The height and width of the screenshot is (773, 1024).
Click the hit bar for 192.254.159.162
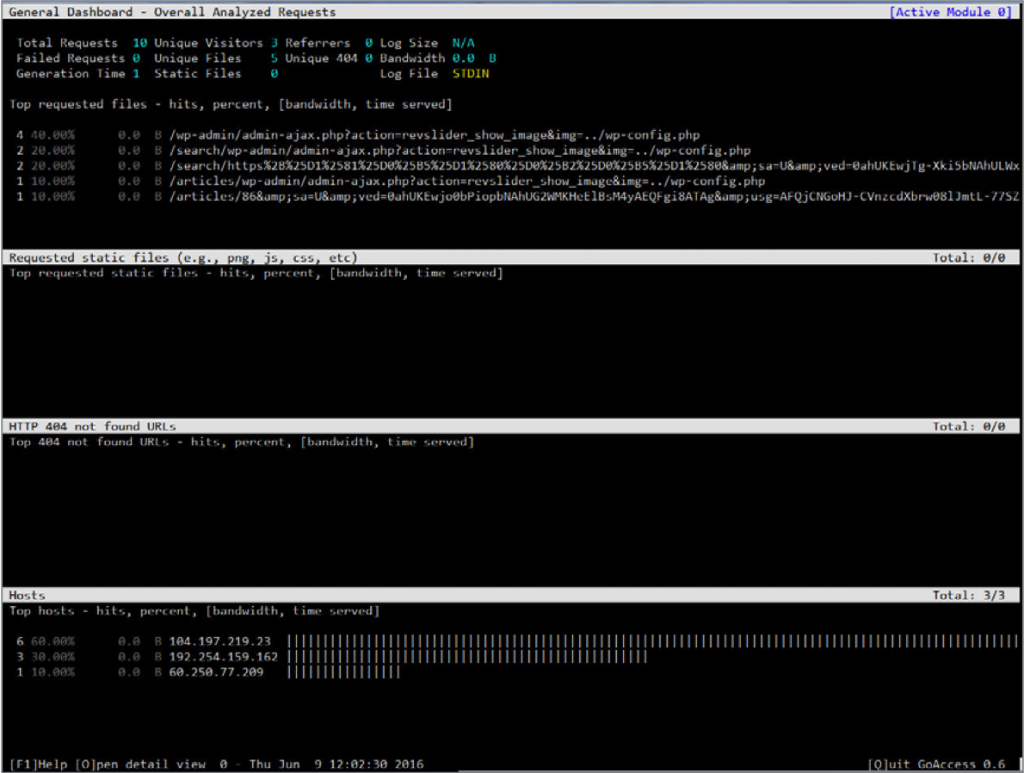467,657
